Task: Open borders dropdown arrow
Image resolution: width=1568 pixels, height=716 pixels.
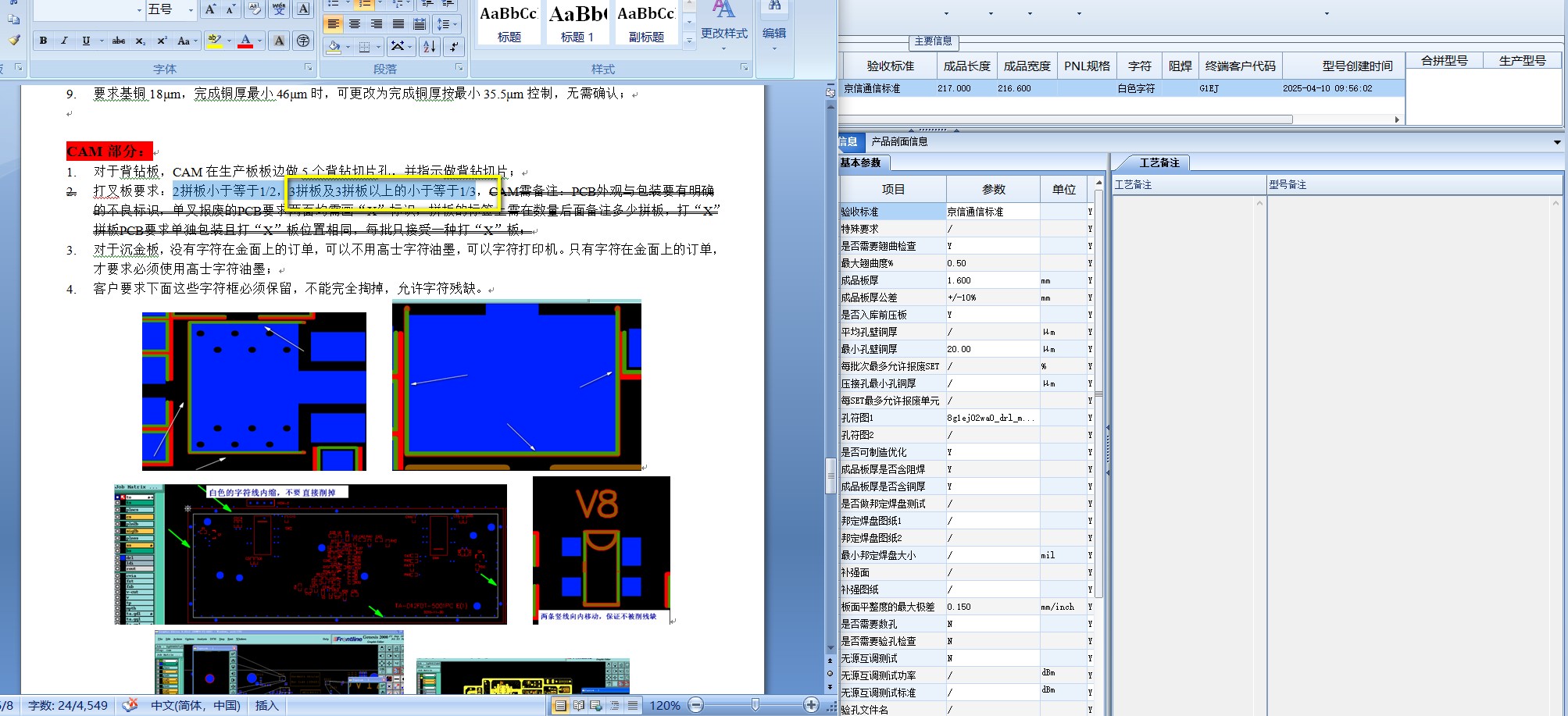Action: click(x=379, y=47)
